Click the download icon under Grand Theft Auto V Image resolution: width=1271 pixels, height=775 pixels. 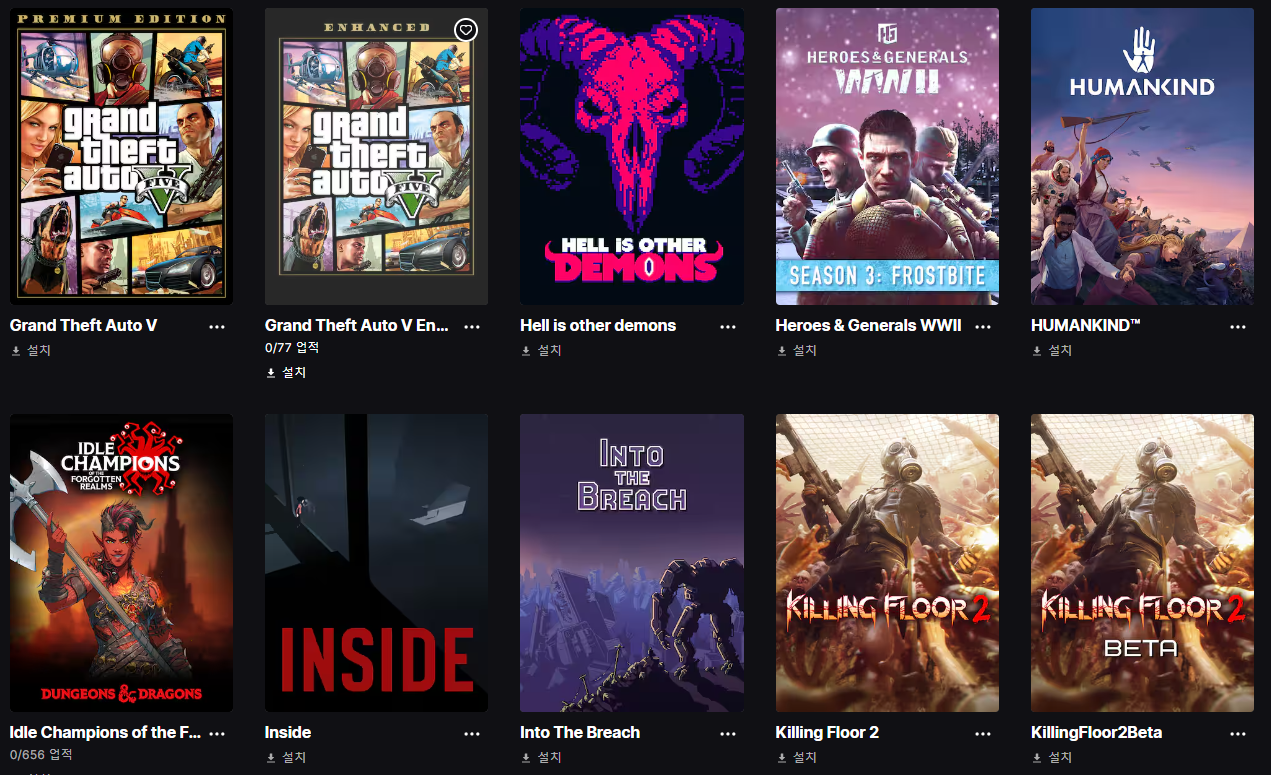click(x=16, y=351)
